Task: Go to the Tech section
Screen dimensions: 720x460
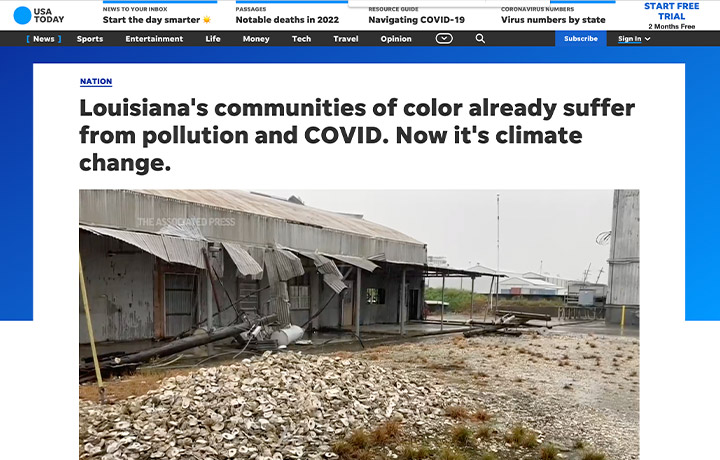Action: click(x=301, y=39)
